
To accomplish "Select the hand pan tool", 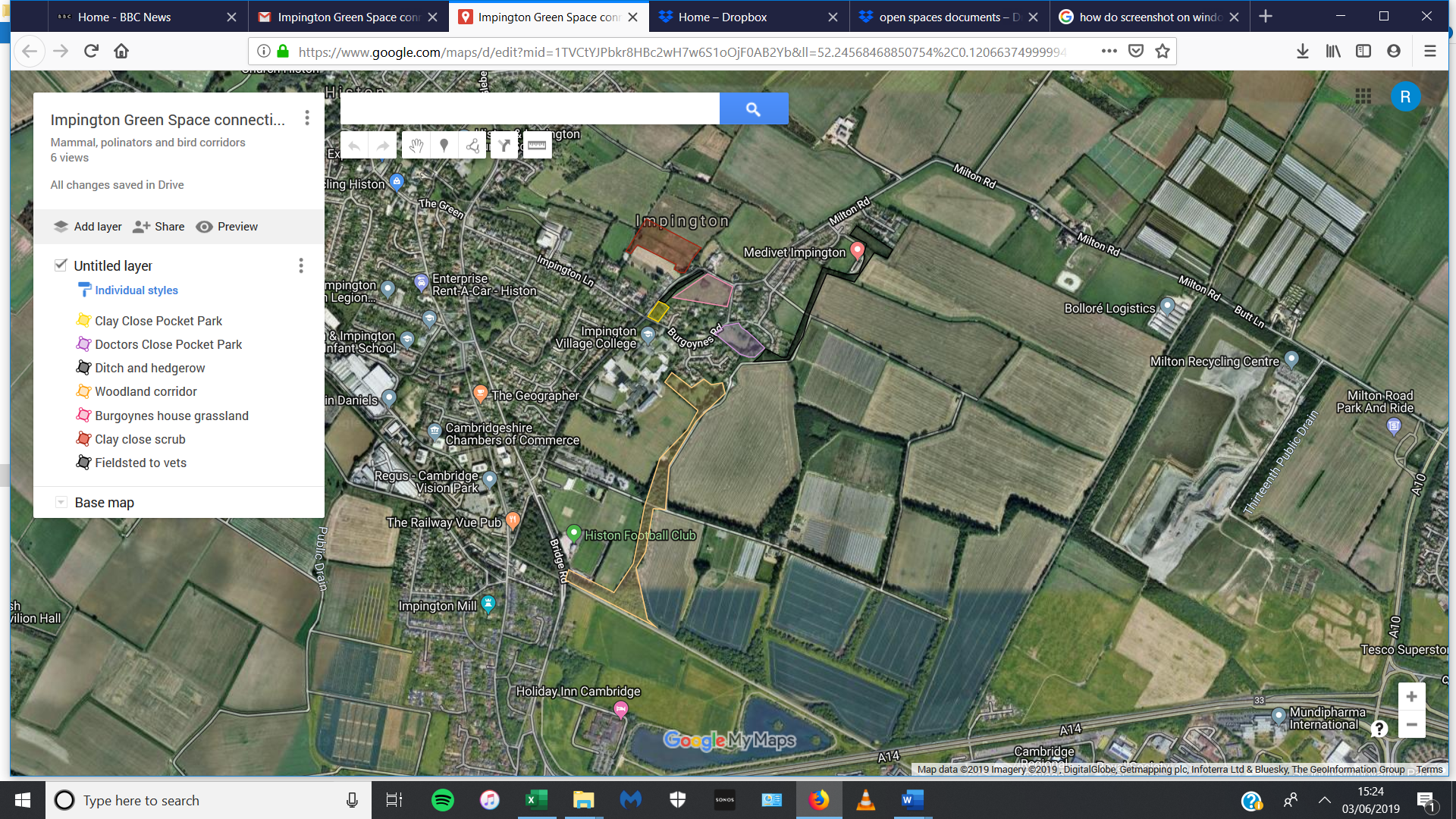I will tap(416, 146).
